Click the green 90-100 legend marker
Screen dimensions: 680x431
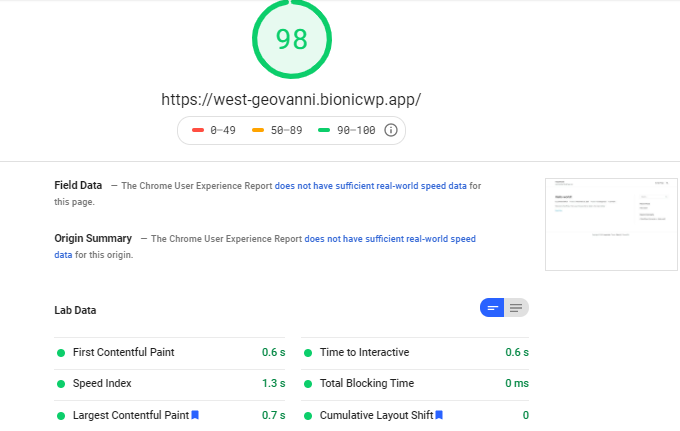point(324,130)
